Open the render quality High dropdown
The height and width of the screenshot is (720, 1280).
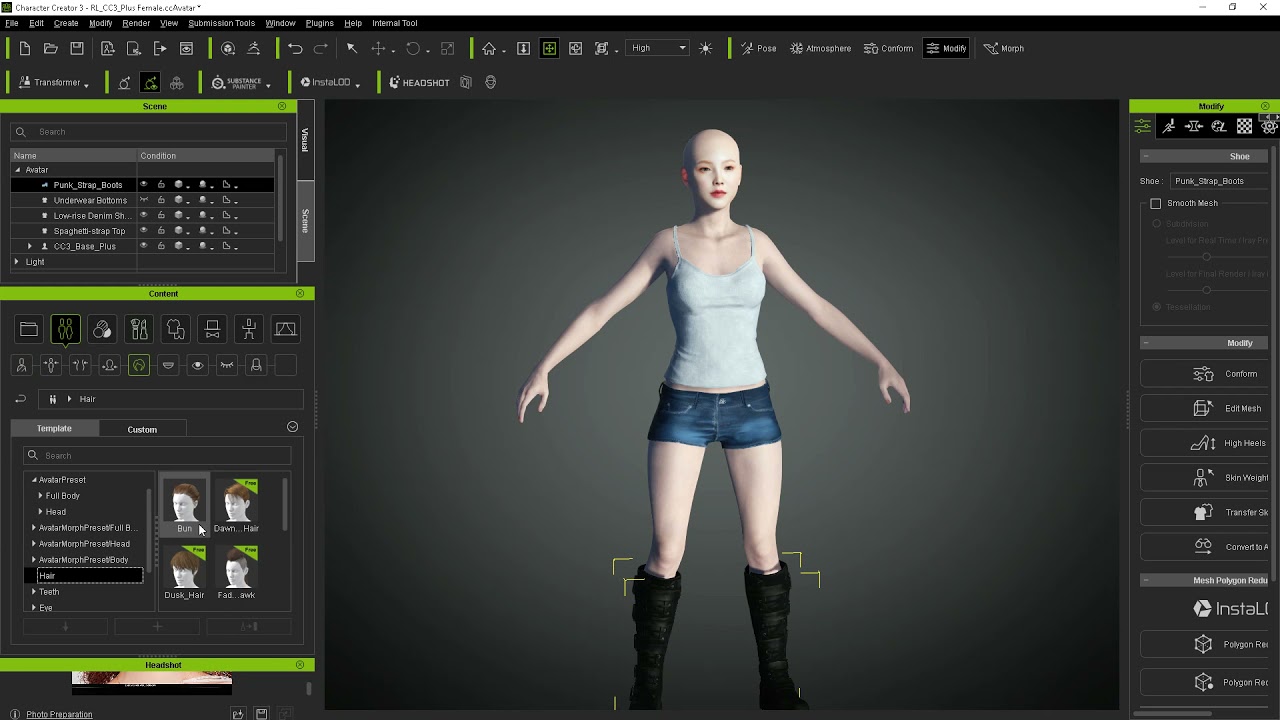tap(658, 48)
